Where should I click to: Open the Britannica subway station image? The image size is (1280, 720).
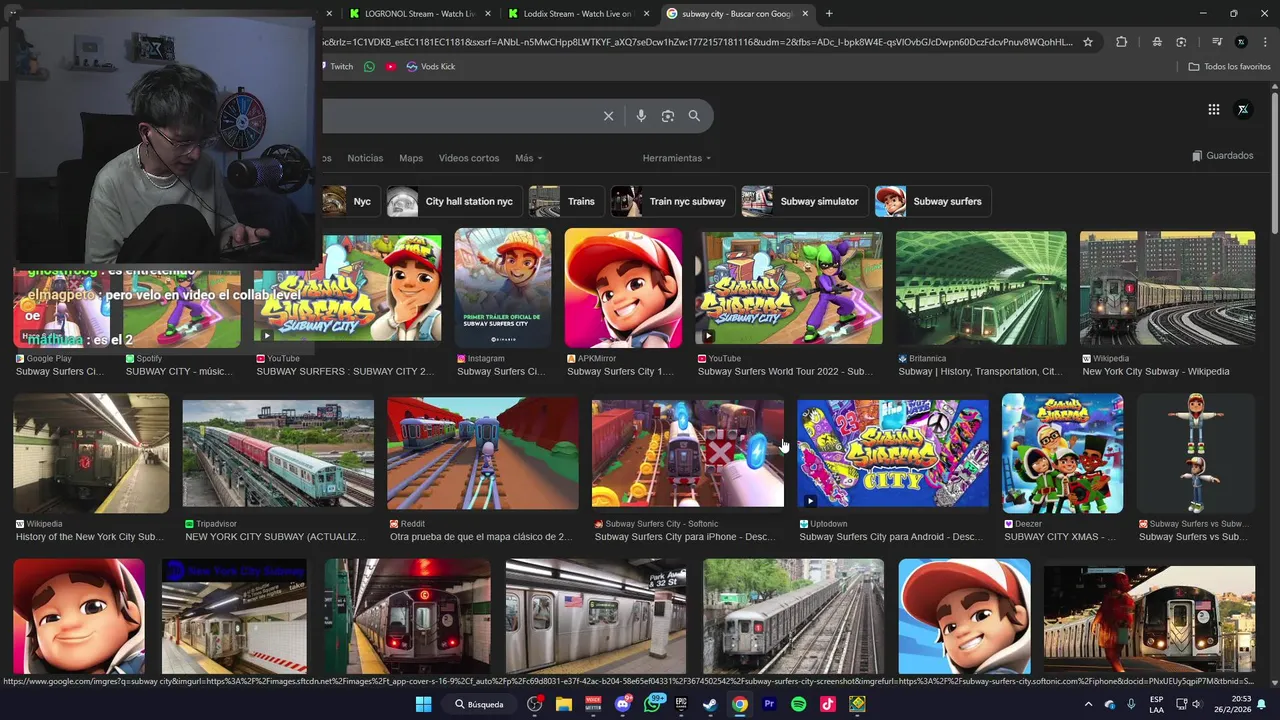pyautogui.click(x=981, y=288)
